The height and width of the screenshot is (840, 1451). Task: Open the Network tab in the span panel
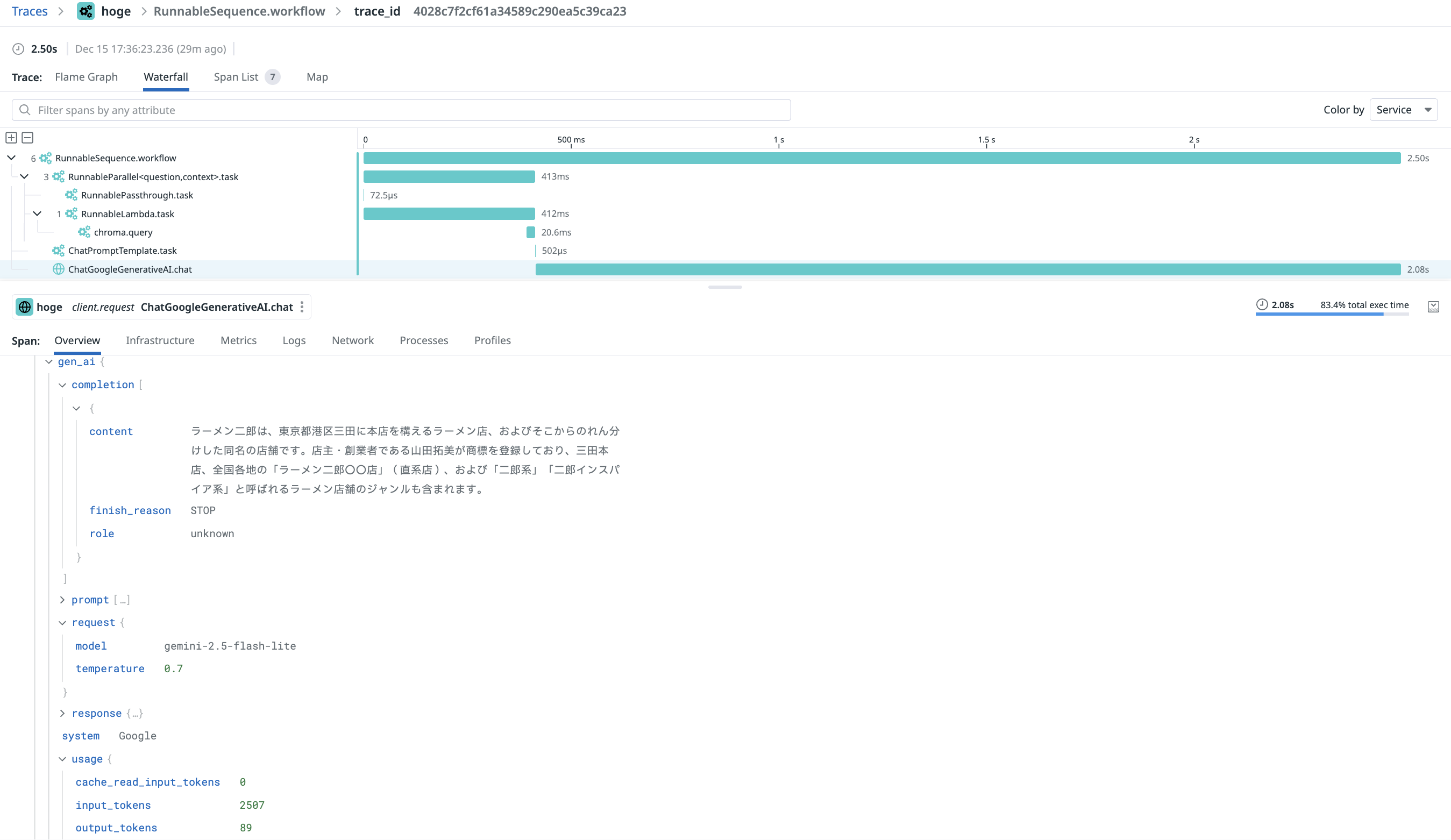coord(352,340)
